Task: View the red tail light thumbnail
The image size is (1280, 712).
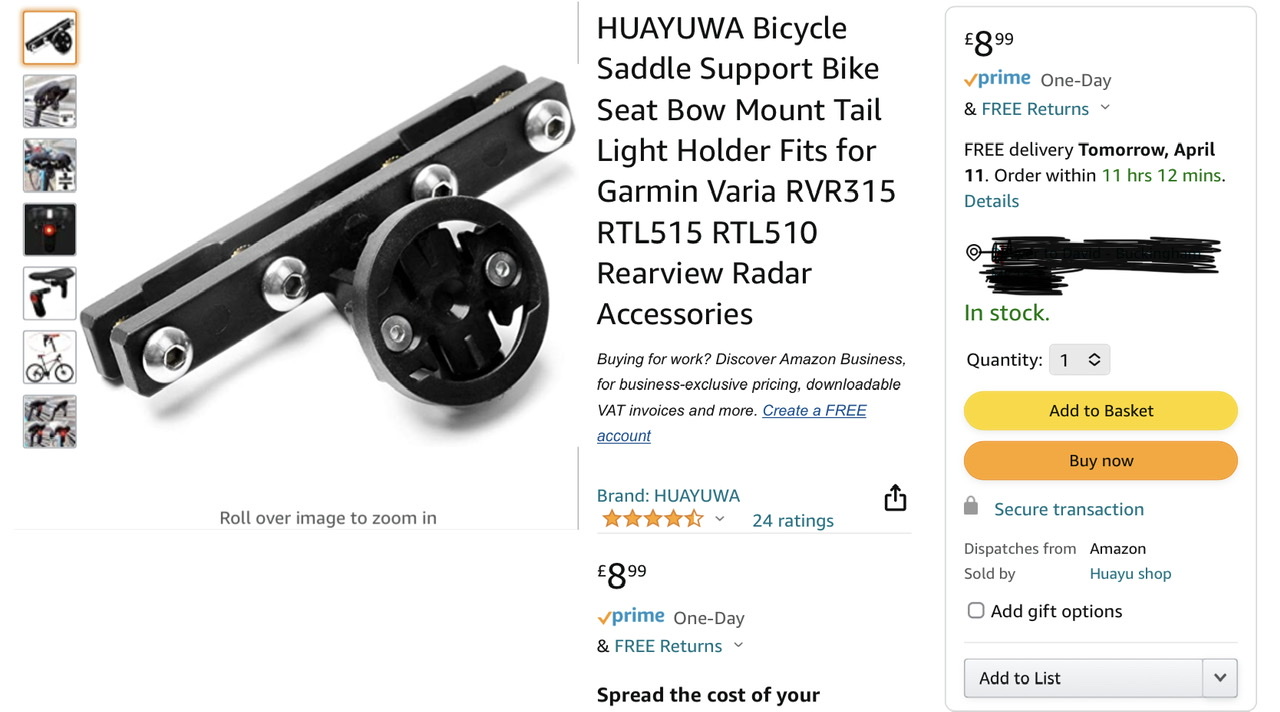Action: (50, 229)
